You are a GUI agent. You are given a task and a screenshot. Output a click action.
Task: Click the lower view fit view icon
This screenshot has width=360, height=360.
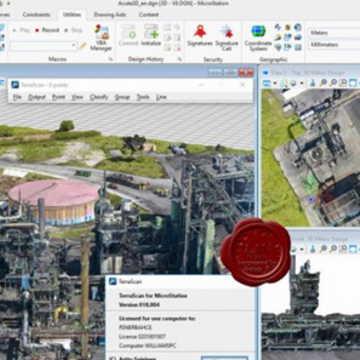(x=353, y=249)
